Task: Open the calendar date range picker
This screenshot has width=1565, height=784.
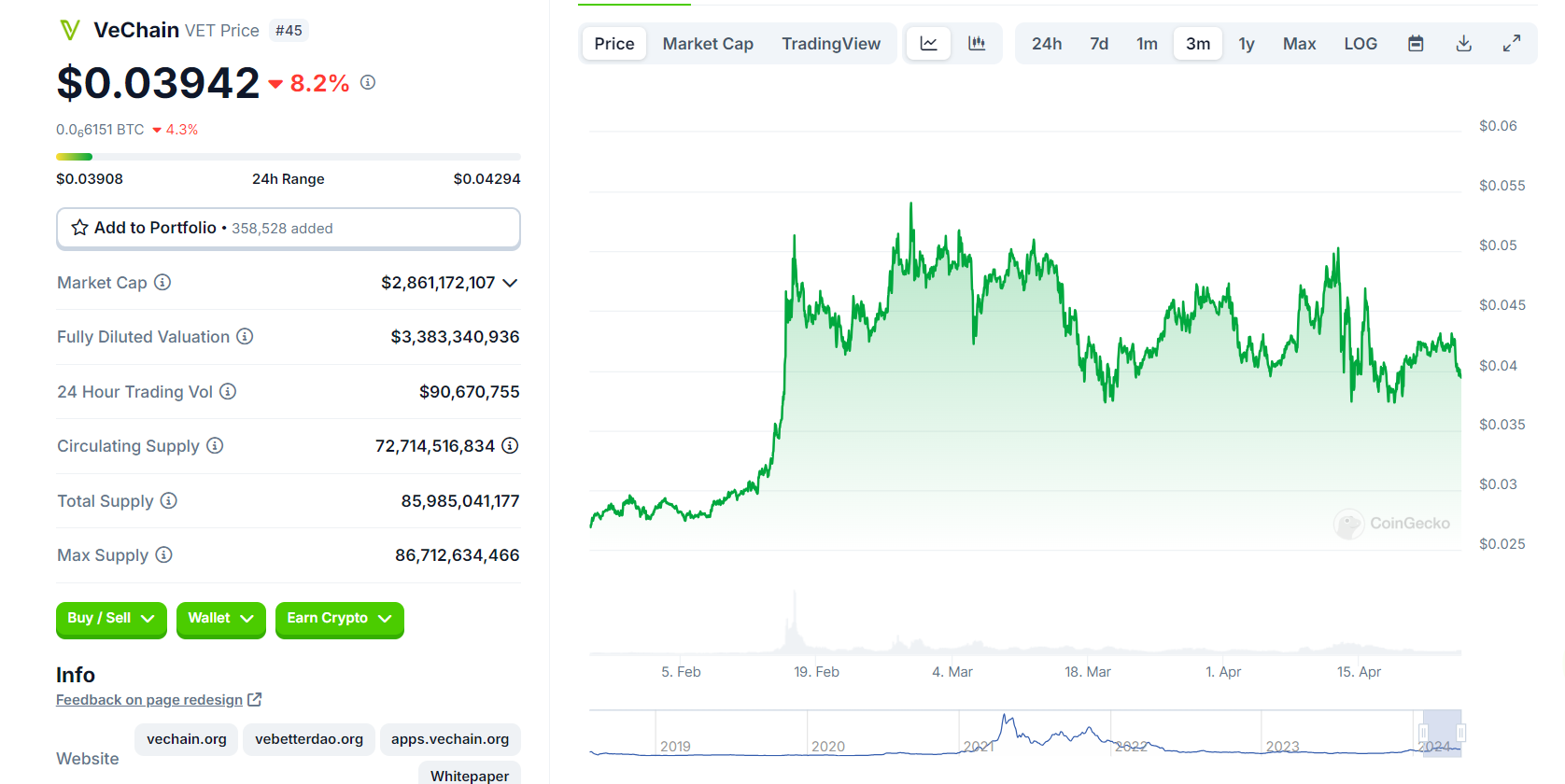Action: pos(1416,44)
